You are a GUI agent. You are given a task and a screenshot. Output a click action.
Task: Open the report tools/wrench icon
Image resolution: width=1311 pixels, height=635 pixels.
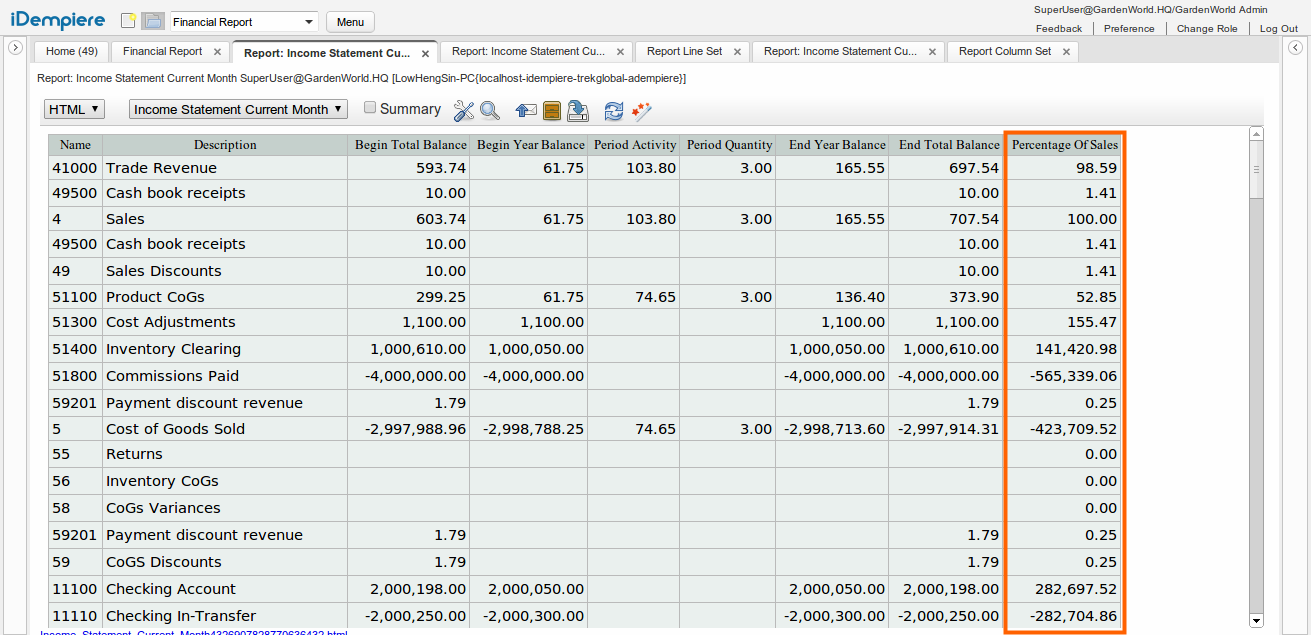pos(463,110)
